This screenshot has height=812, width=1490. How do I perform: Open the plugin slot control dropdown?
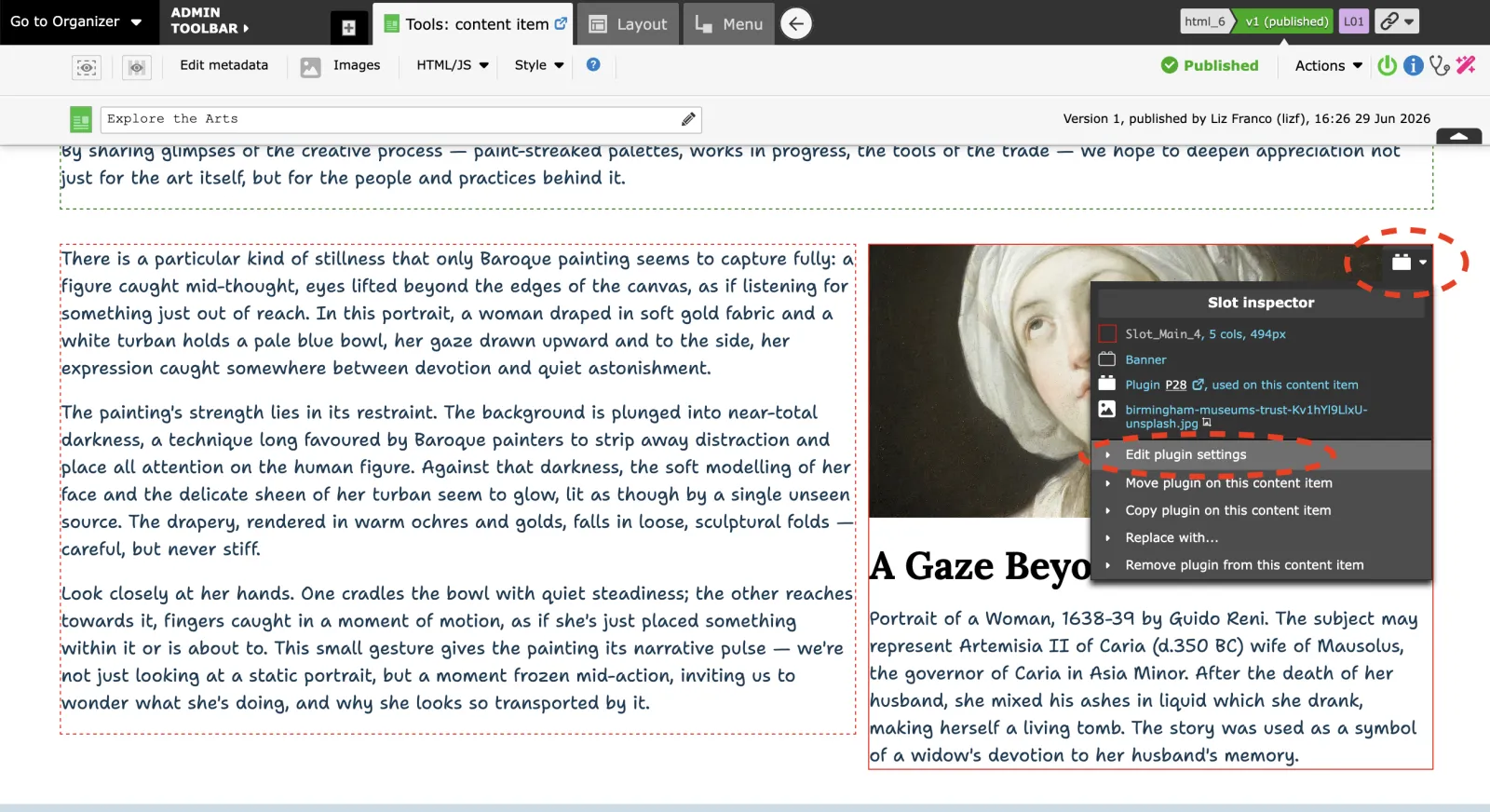coord(1408,263)
